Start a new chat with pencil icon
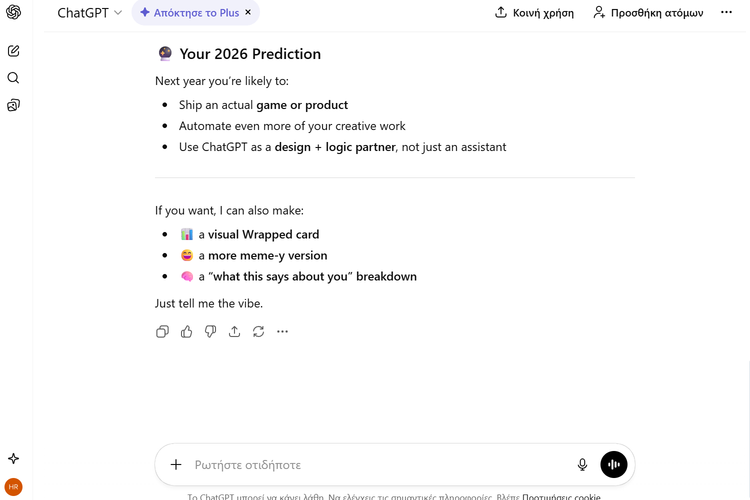 coord(13,51)
